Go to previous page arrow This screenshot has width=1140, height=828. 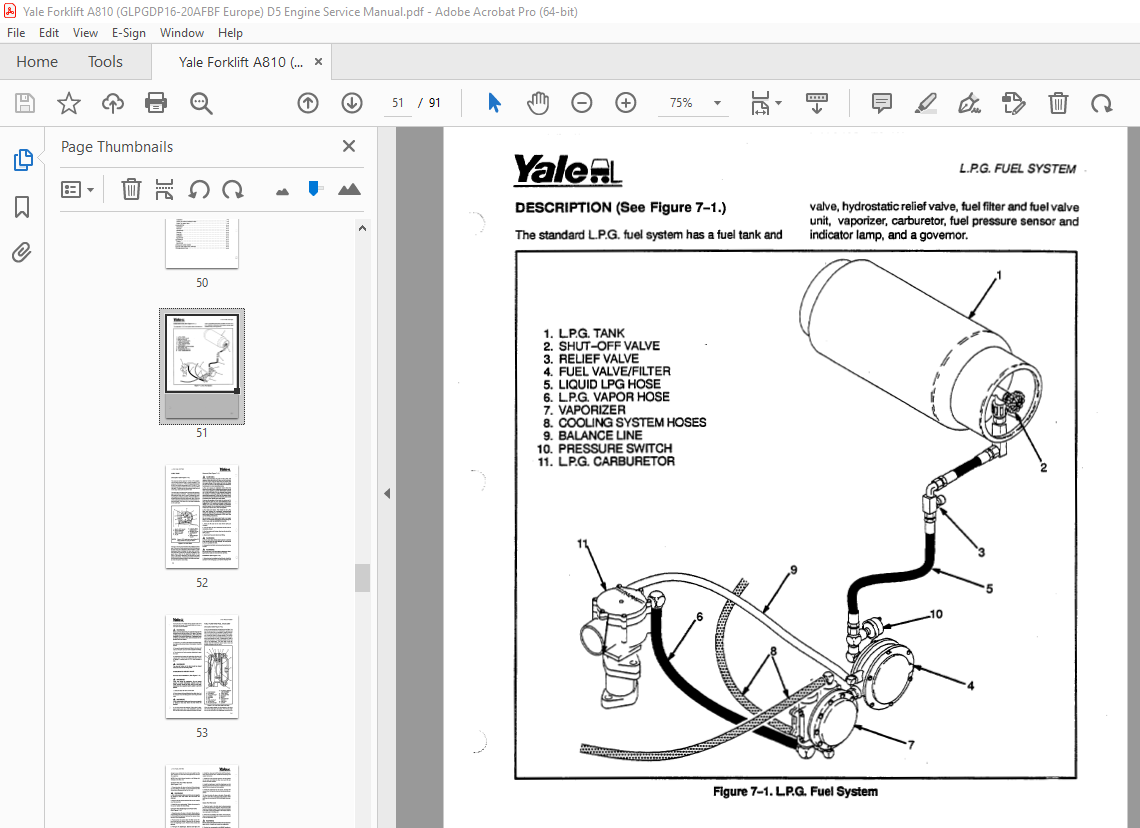308,103
